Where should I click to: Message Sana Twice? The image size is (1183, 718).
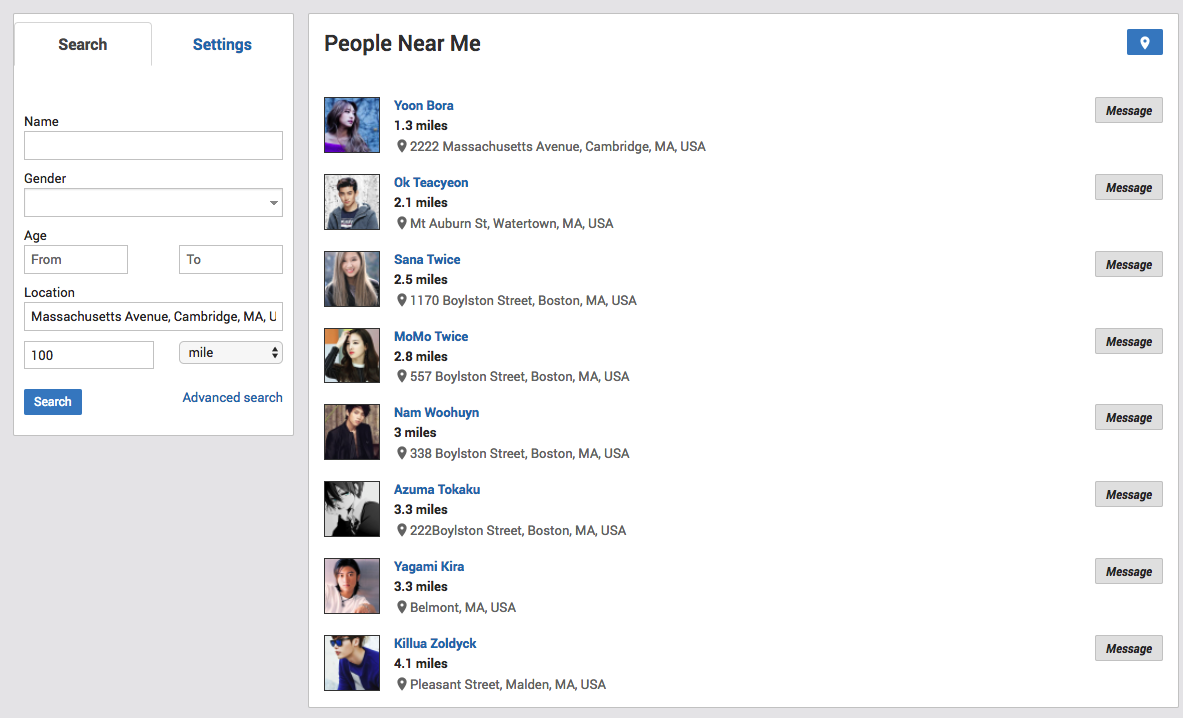click(1129, 265)
